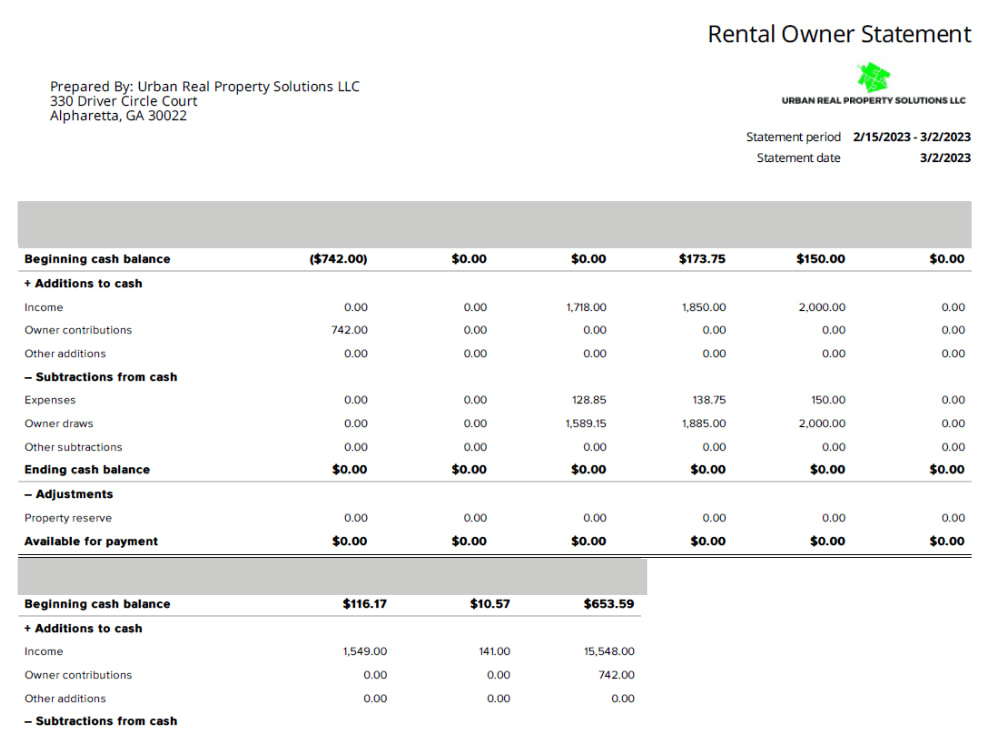Click the income value "1,850.00"
Screen dimensions: 1000x750
point(704,307)
